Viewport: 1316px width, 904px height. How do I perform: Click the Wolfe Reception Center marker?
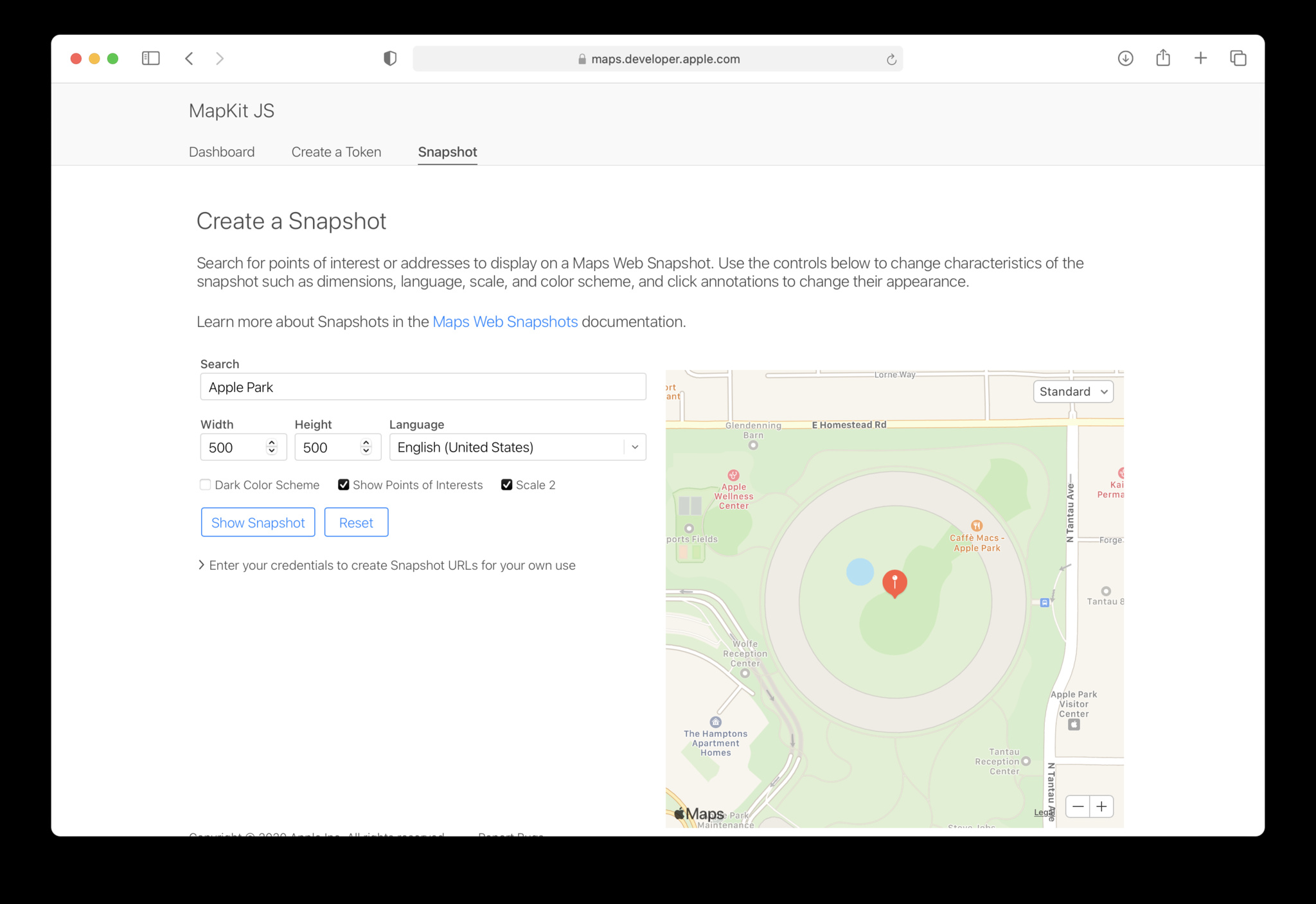tap(745, 673)
